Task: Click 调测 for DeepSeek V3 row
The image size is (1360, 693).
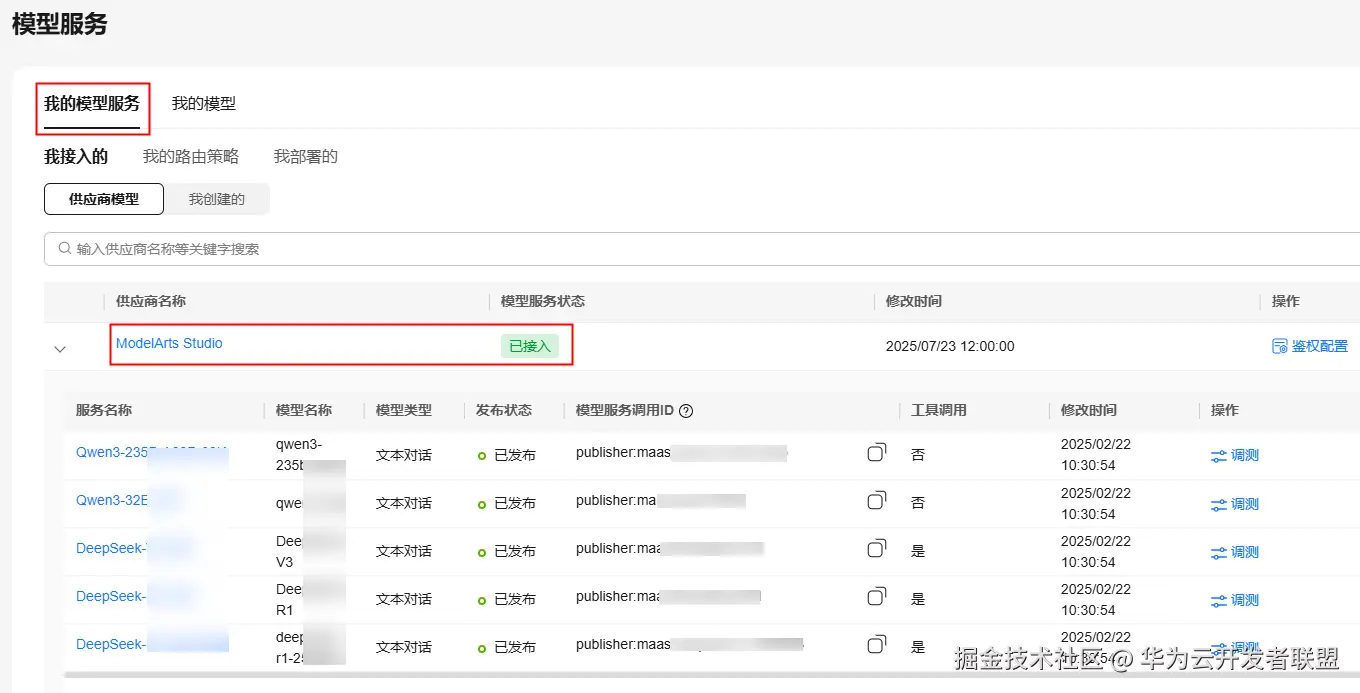Action: coord(1235,552)
